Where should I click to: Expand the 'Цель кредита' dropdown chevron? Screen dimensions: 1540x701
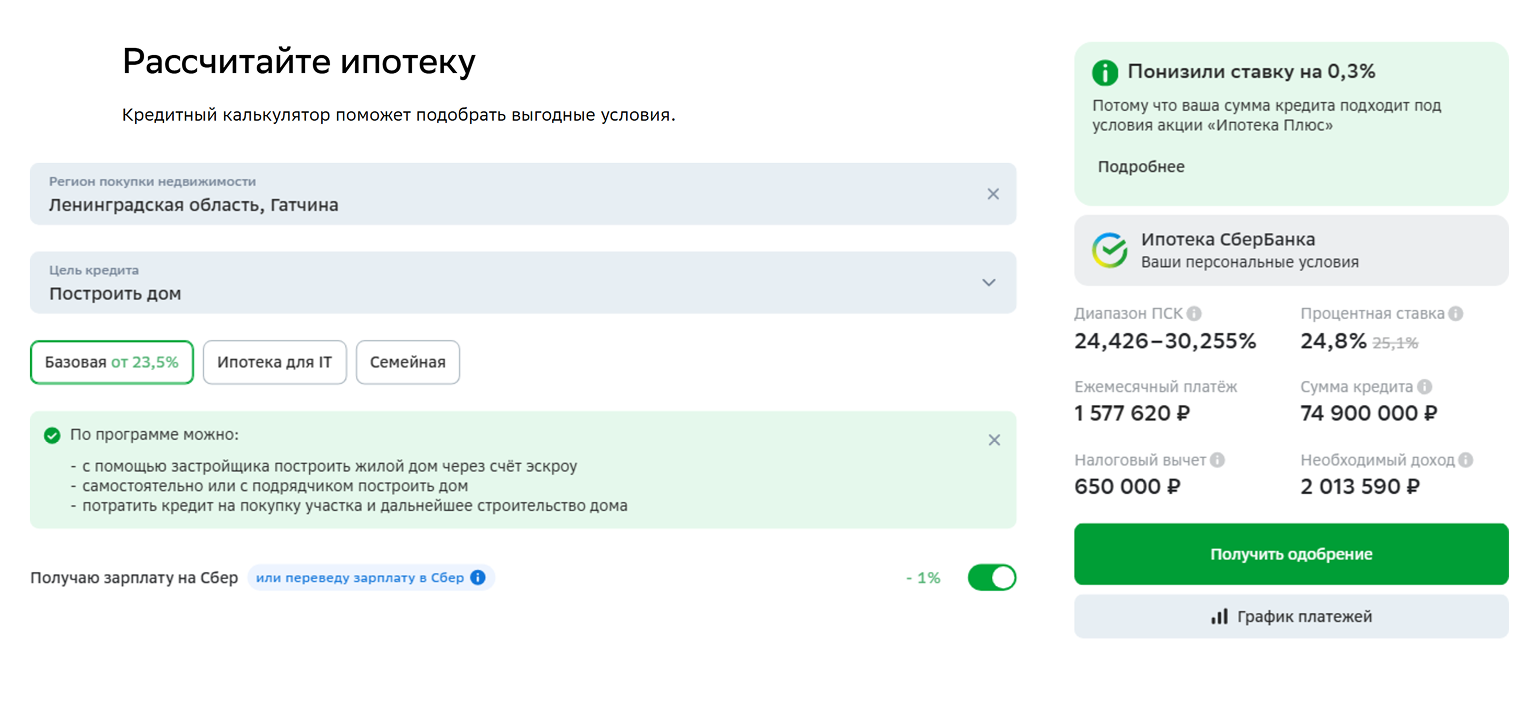pos(989,282)
